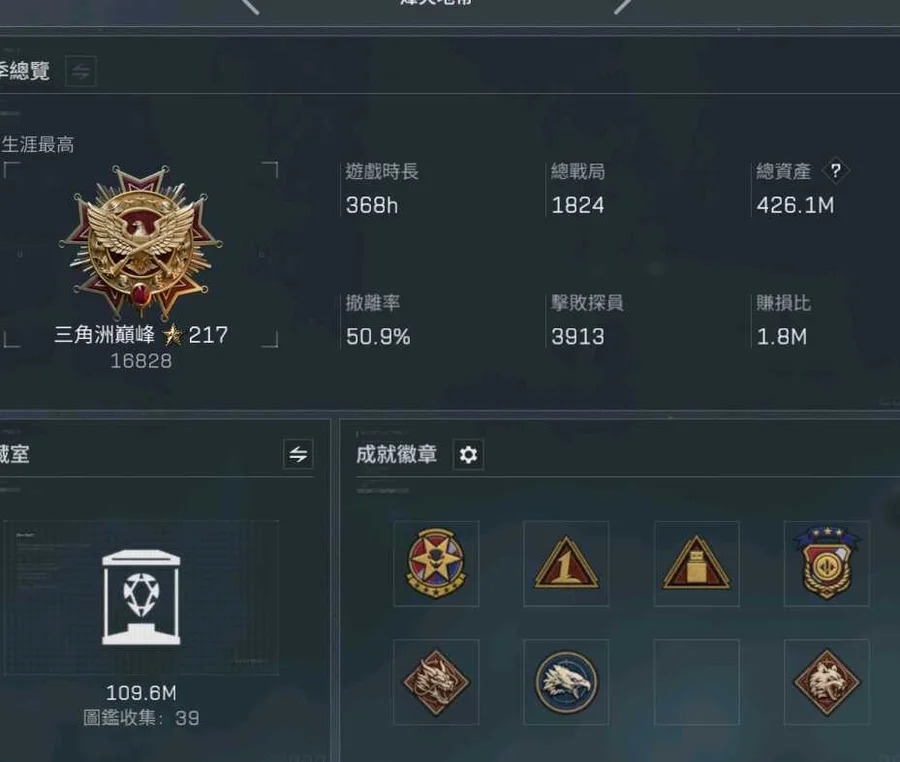Click the 撤離率 50.9% stat
Screen dimensions: 900x762
[378, 320]
